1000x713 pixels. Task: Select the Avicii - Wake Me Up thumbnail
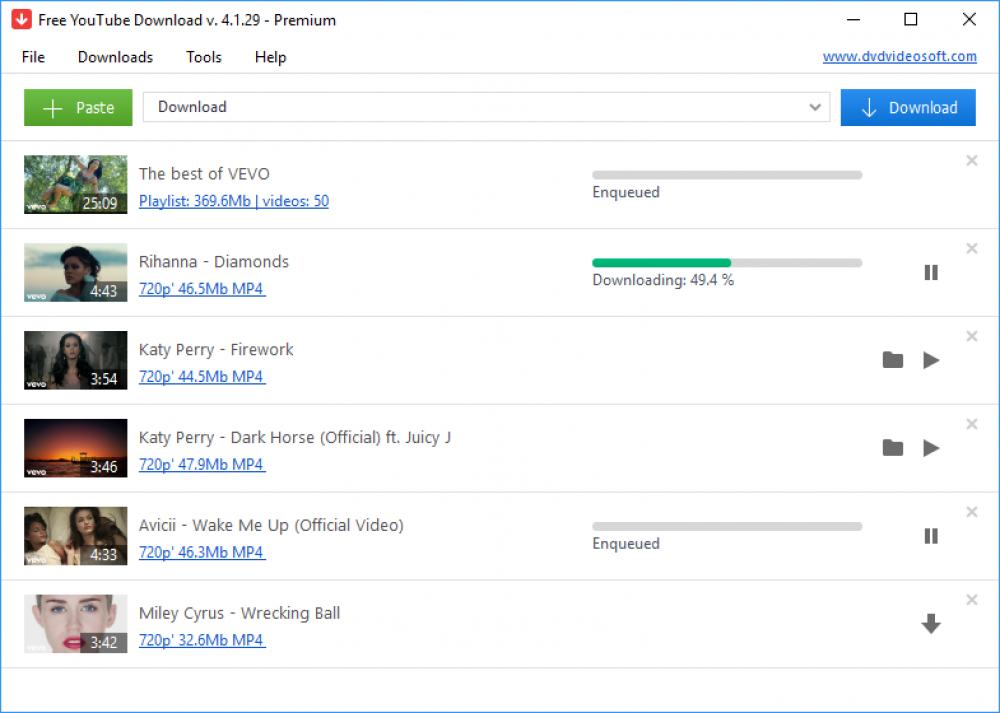(x=75, y=535)
